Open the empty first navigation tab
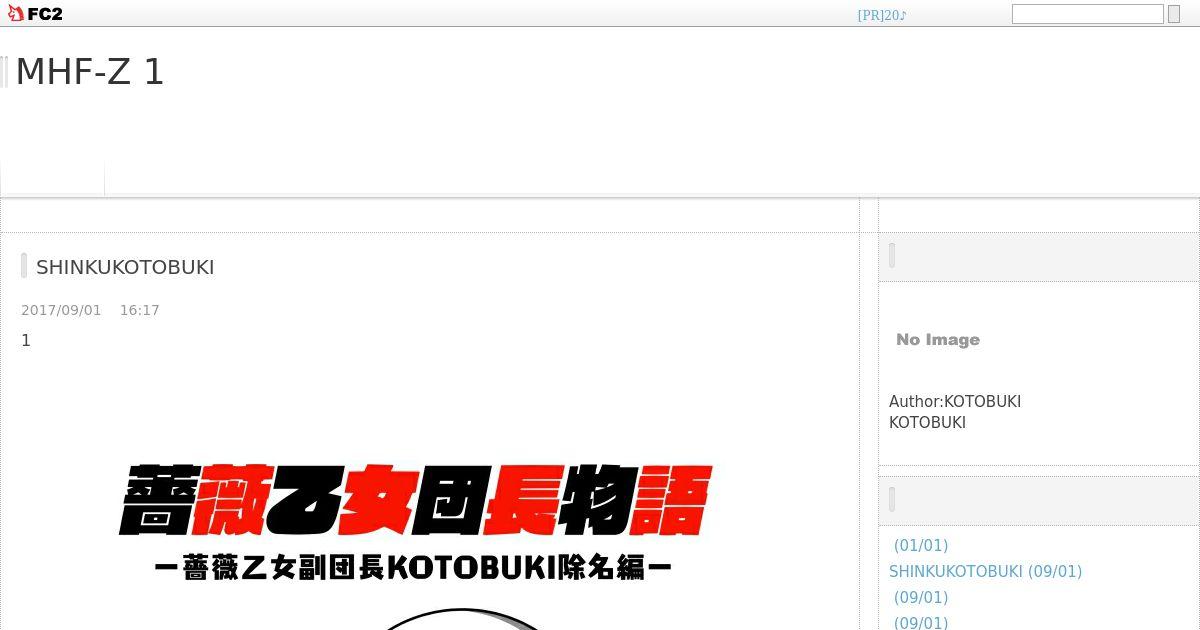Screen dimensions: 1200x630 53,176
